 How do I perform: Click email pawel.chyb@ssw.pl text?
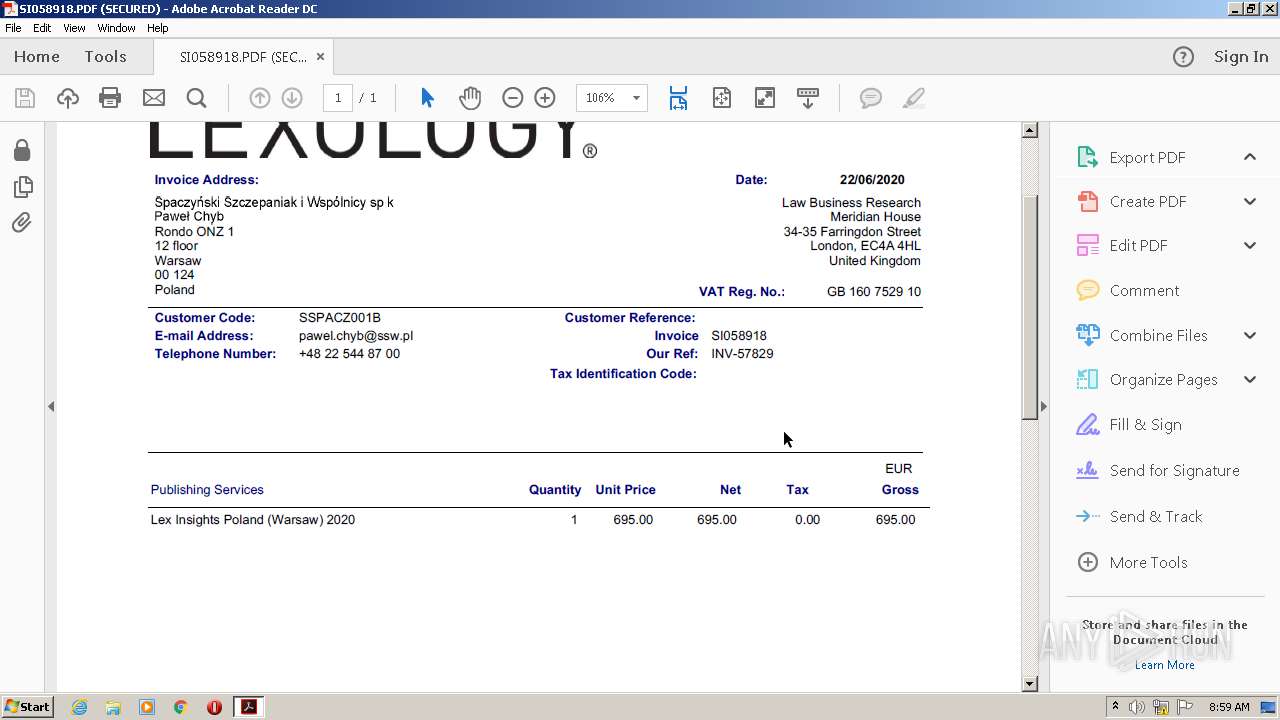(x=356, y=336)
